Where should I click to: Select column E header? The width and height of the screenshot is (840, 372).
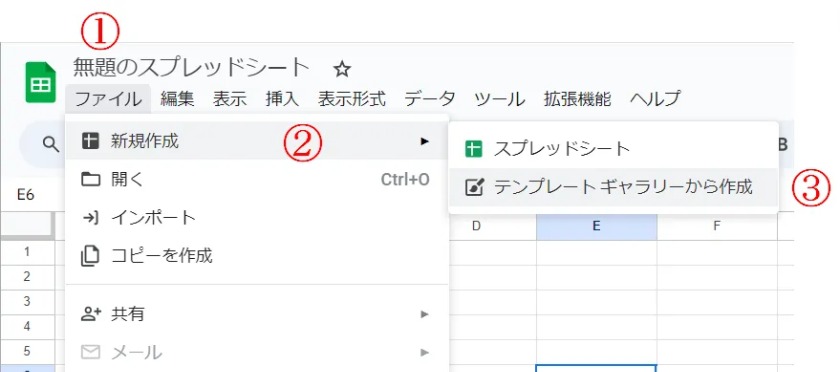(596, 226)
